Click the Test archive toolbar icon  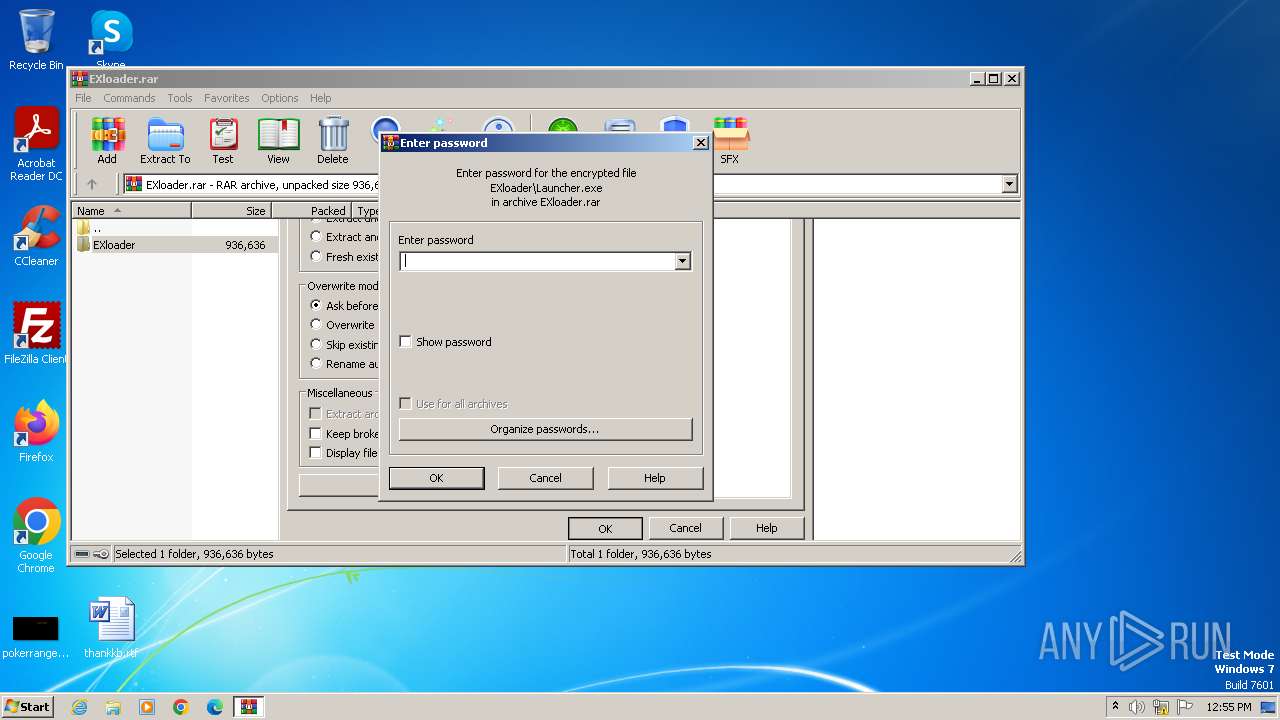coord(223,141)
